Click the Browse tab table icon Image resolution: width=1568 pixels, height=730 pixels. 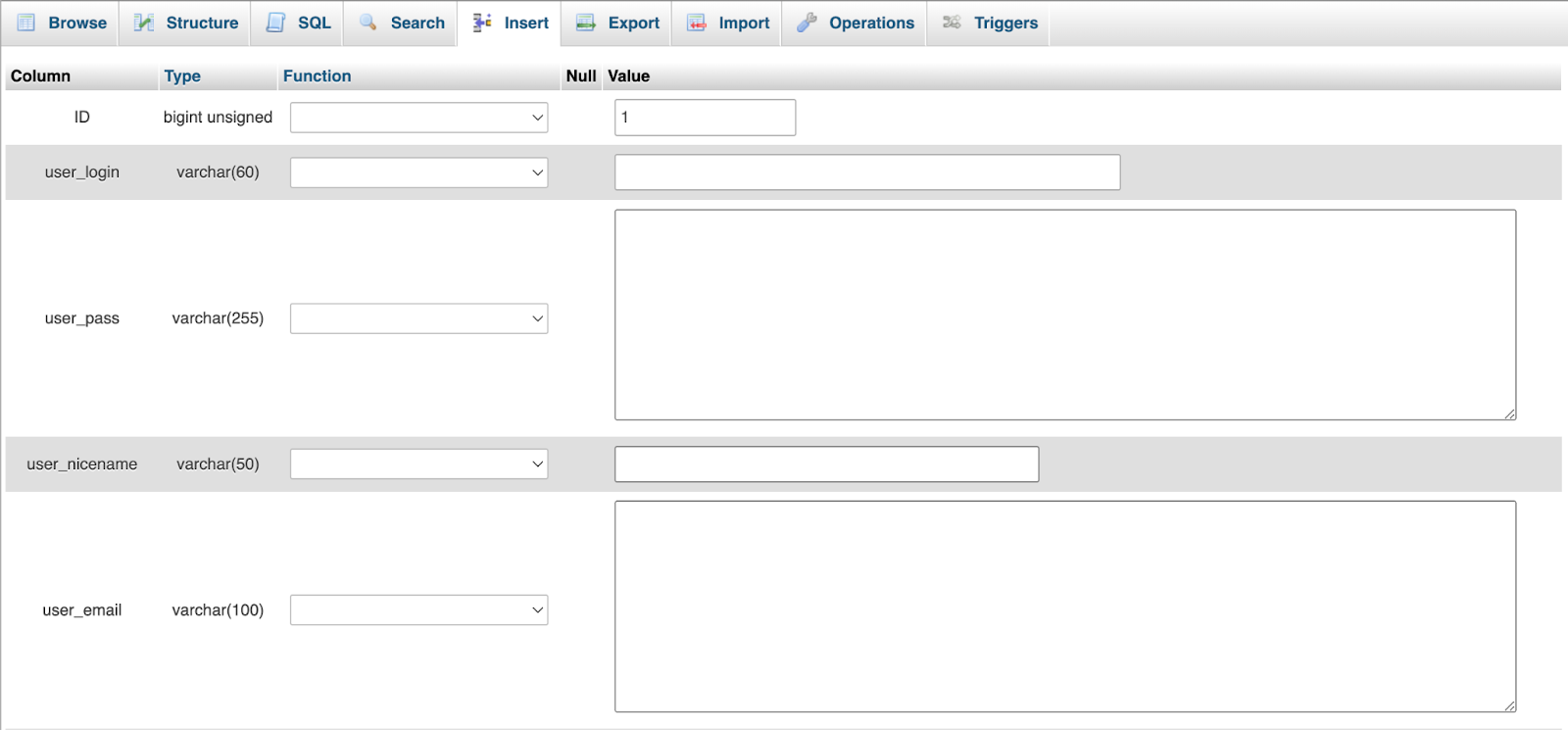pos(26,23)
